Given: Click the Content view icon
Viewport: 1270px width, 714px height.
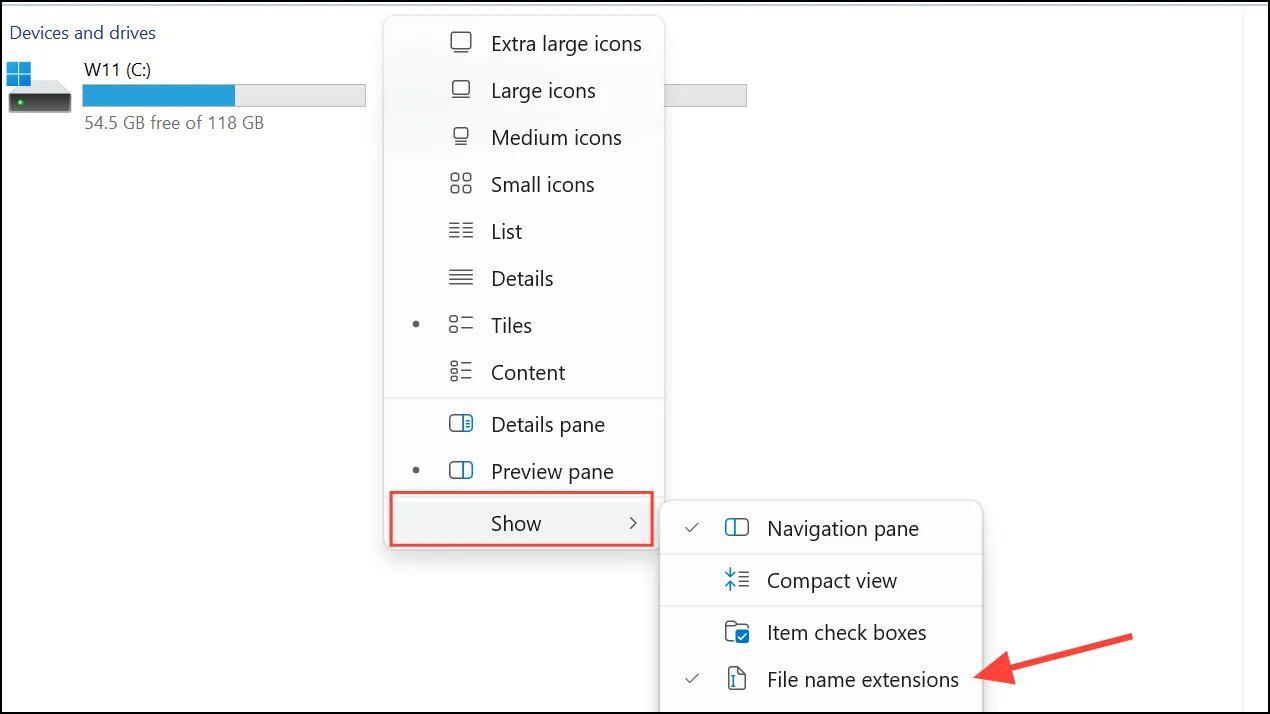Looking at the screenshot, I should (x=461, y=372).
